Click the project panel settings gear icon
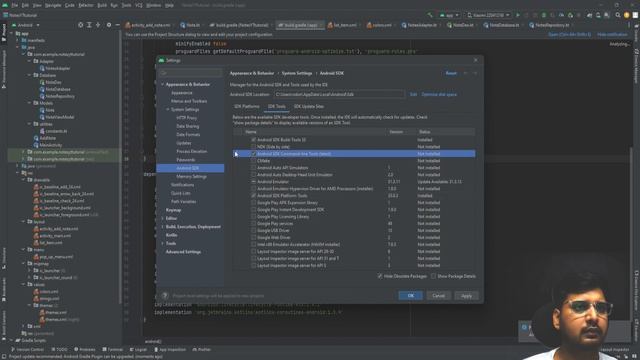640x360 pixels. [109, 25]
